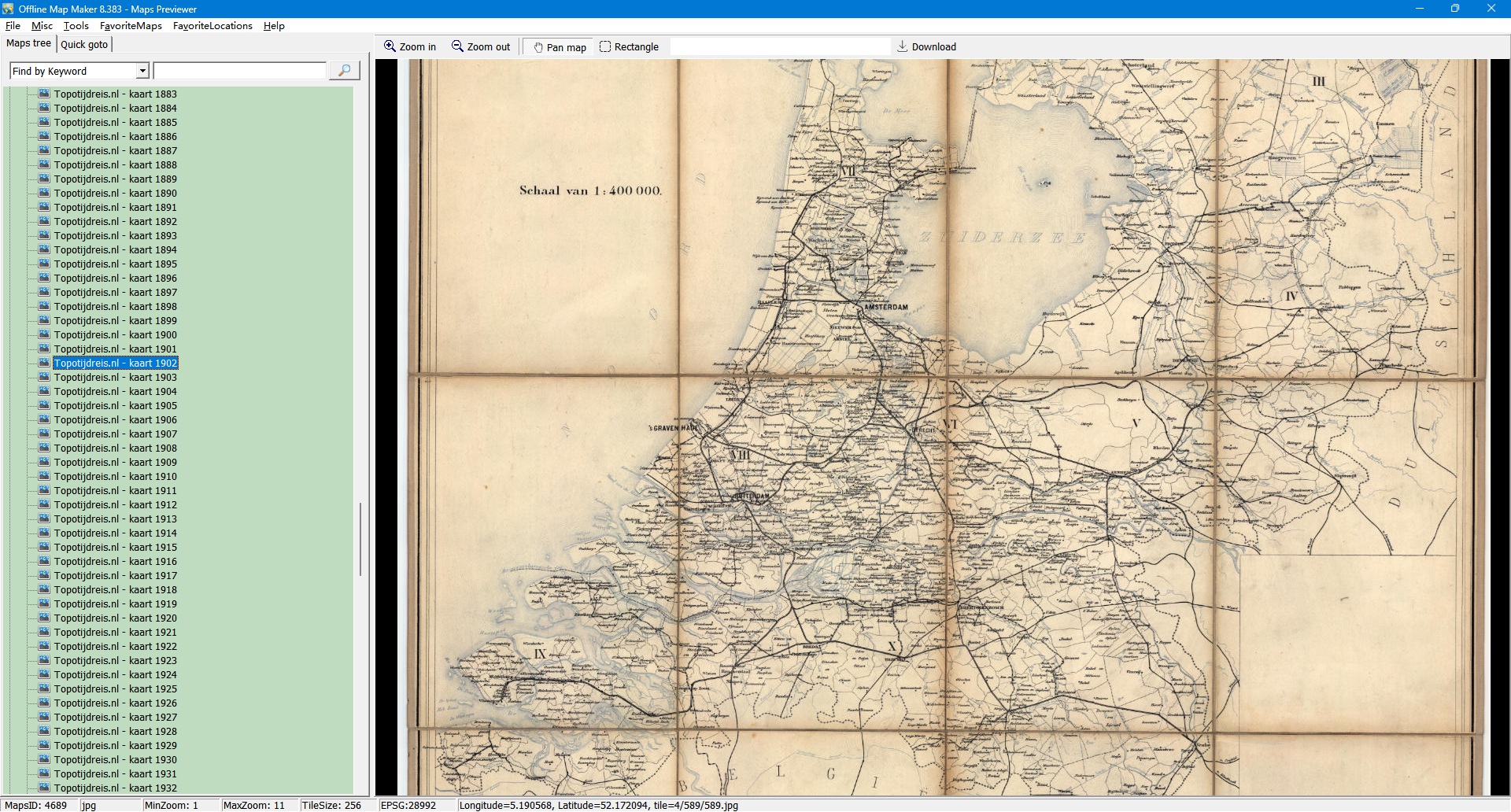The image size is (1511, 812).
Task: Open the FavoriteMaps menu
Action: click(x=131, y=26)
